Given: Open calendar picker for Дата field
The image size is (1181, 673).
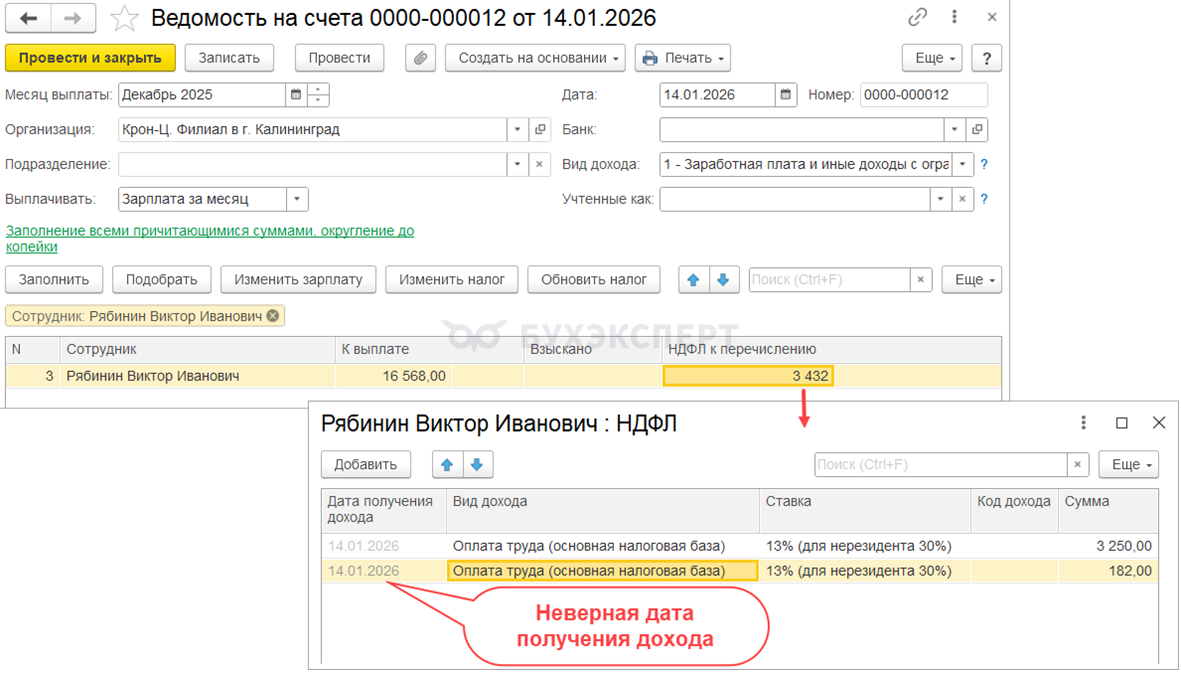Looking at the screenshot, I should [787, 95].
